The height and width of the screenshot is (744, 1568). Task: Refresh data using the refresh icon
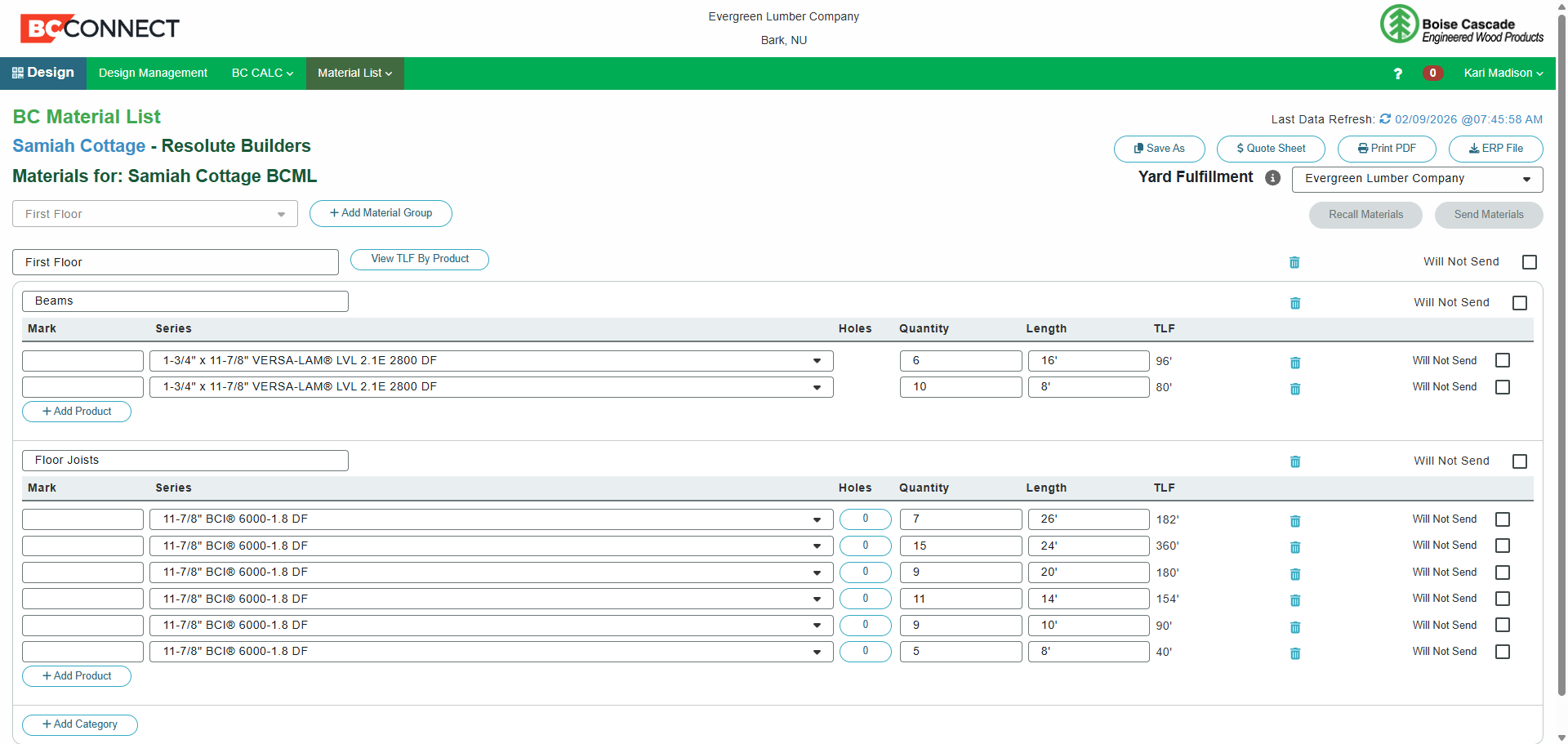1385,119
